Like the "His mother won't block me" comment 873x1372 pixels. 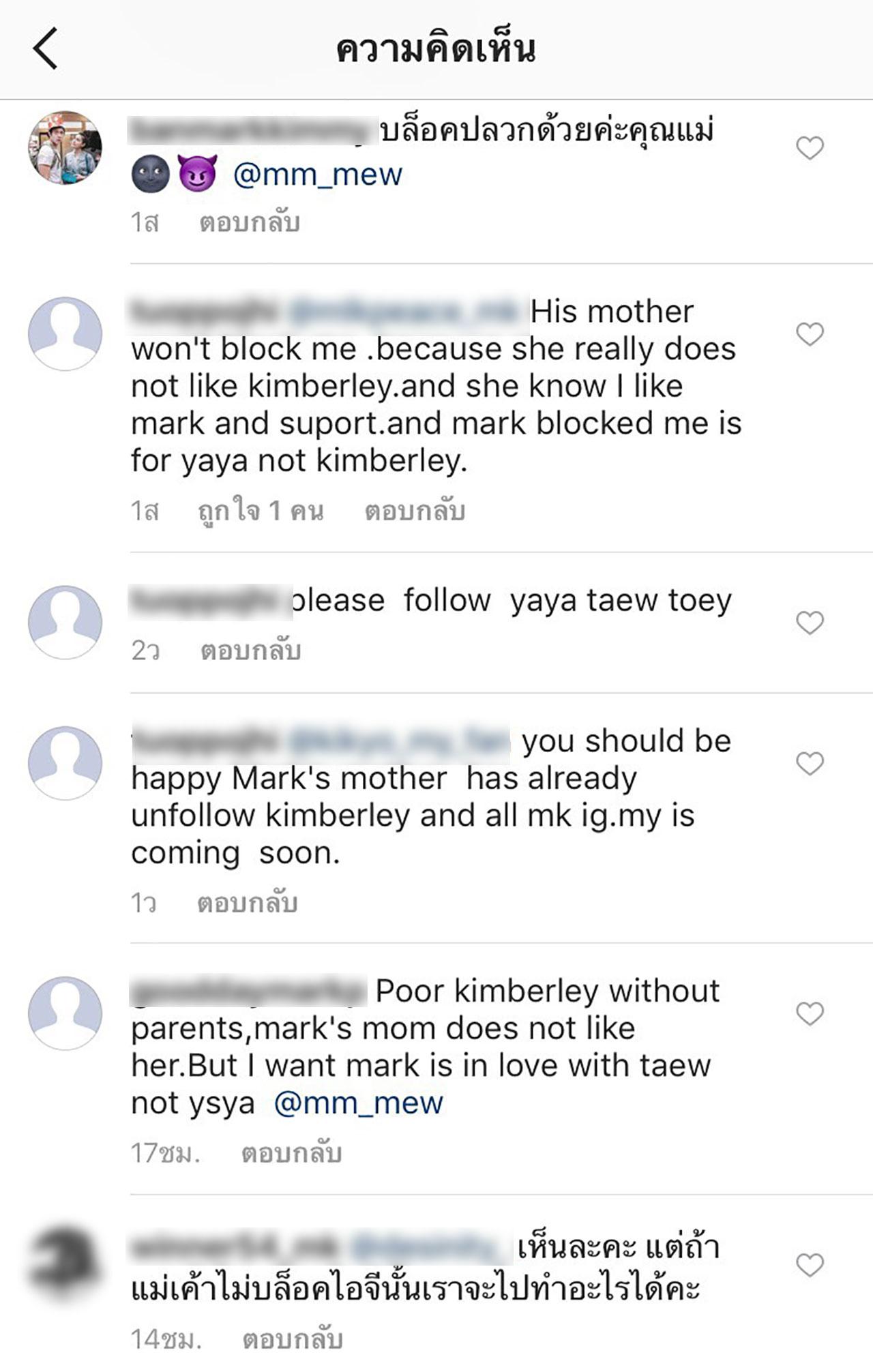[x=810, y=334]
